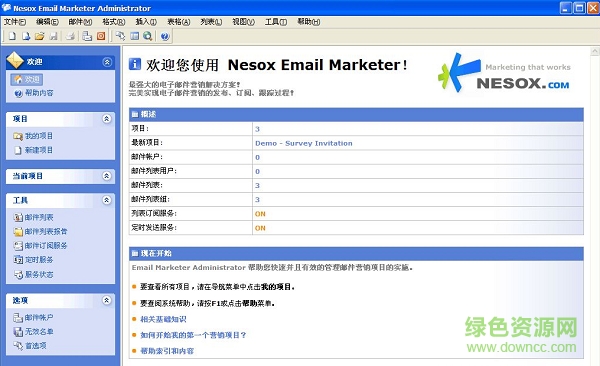Click the help icon beside 帮助内容
The image size is (600, 366).
(x=18, y=93)
